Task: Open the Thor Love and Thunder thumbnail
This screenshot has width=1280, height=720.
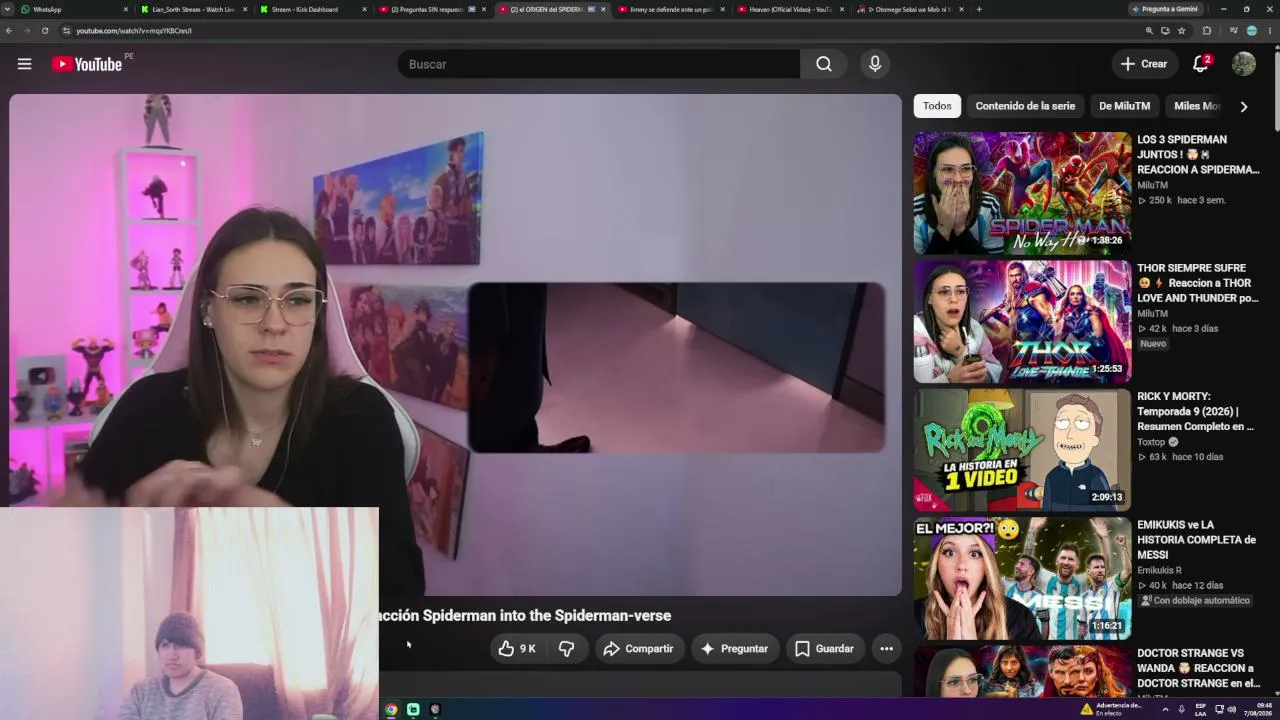Action: pos(1022,322)
